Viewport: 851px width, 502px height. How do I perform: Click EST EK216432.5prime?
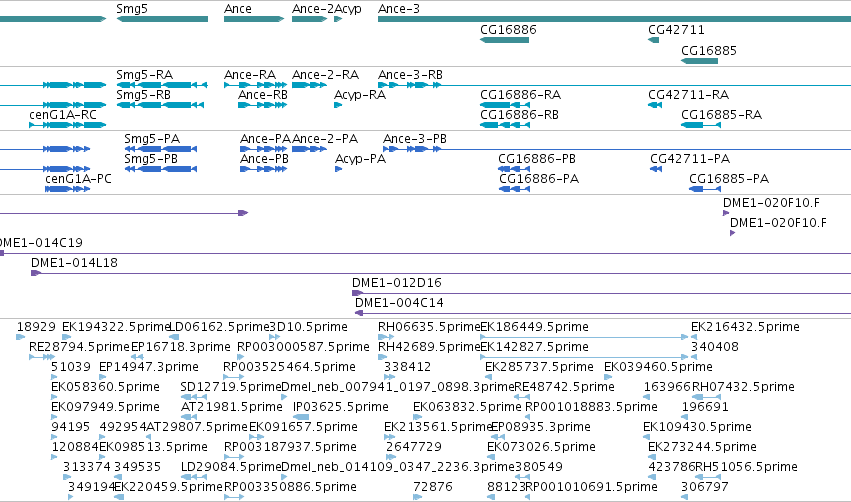(745, 327)
